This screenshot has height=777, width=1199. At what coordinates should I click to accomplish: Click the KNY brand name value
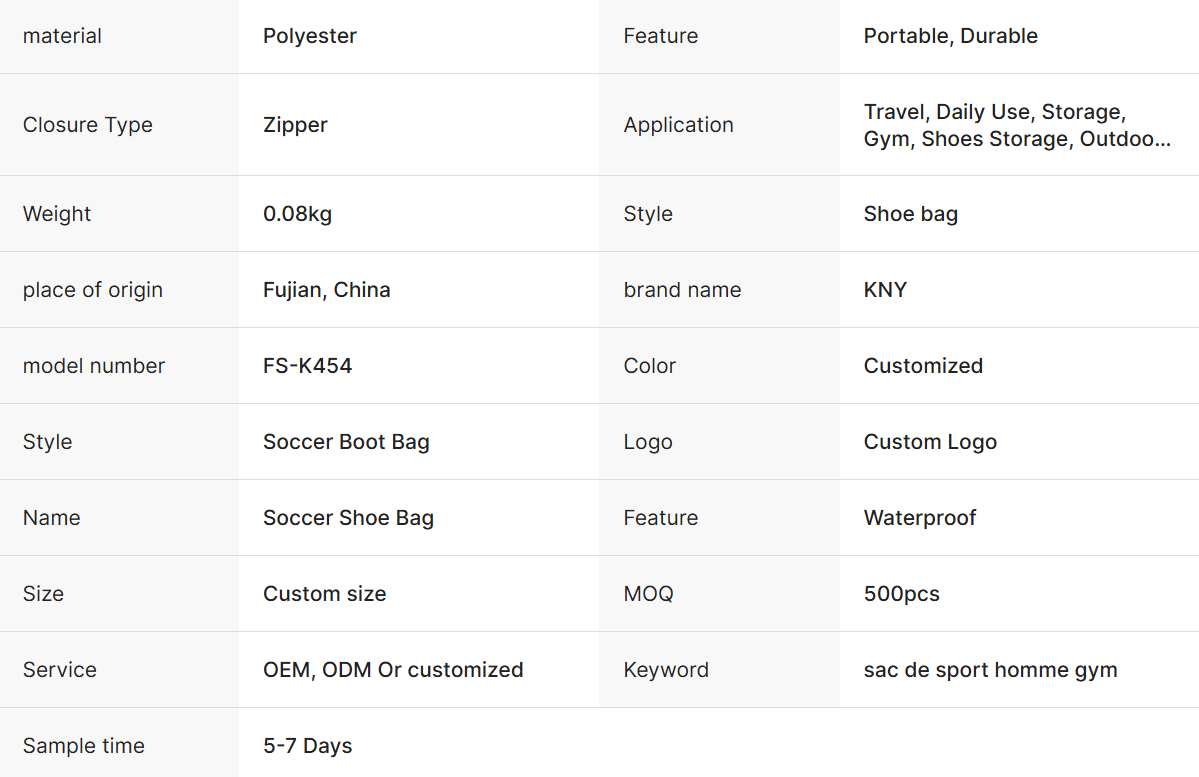[x=885, y=290]
